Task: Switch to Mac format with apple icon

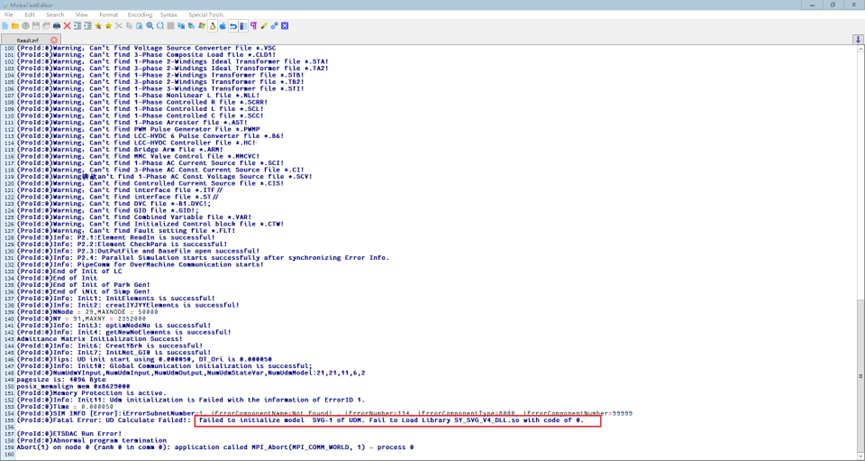Action: point(222,25)
